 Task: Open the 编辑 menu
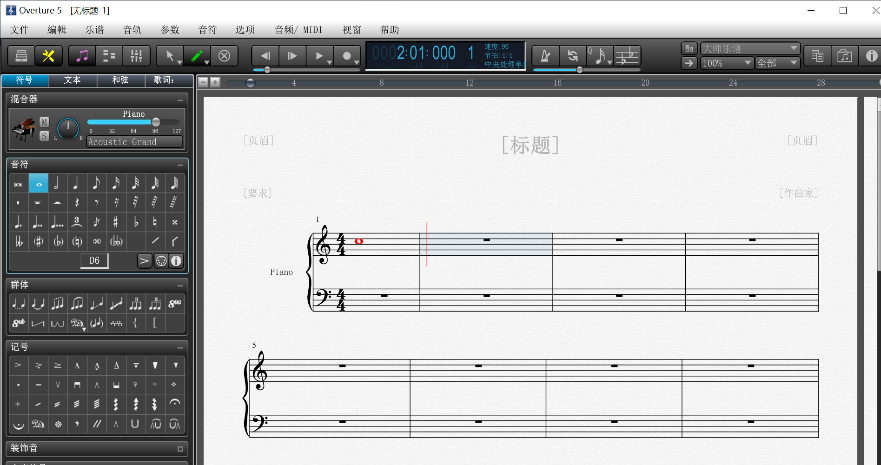click(x=57, y=30)
